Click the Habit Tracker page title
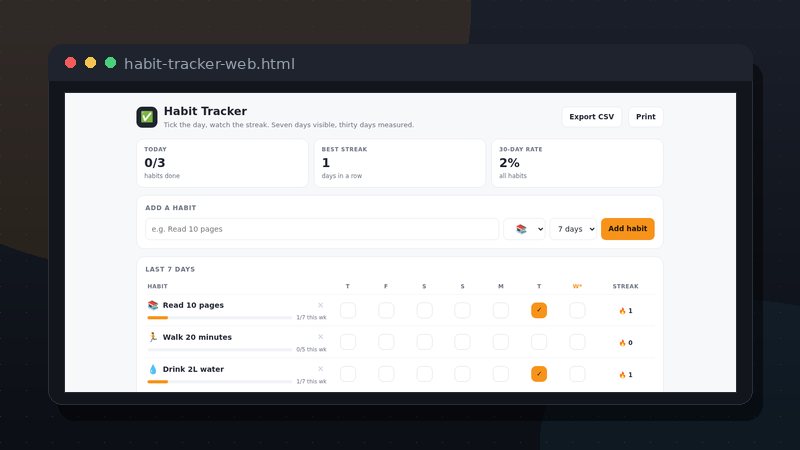800x450 pixels. coord(205,111)
